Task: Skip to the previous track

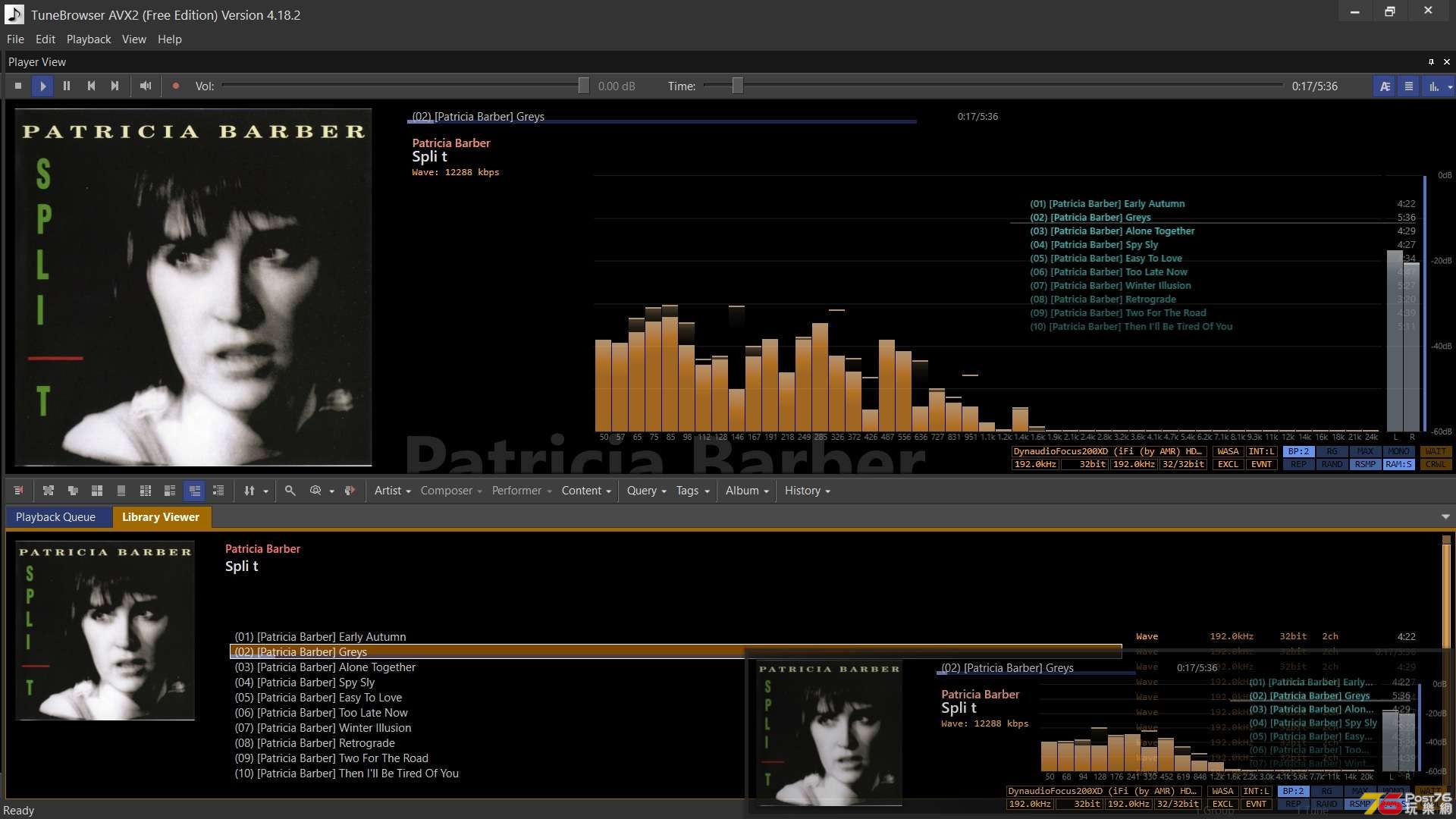Action: 91,86
